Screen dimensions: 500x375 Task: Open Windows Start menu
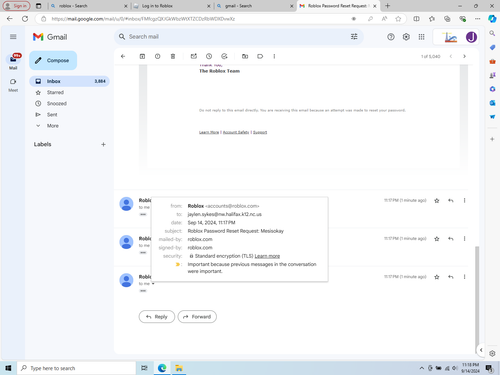[8, 368]
